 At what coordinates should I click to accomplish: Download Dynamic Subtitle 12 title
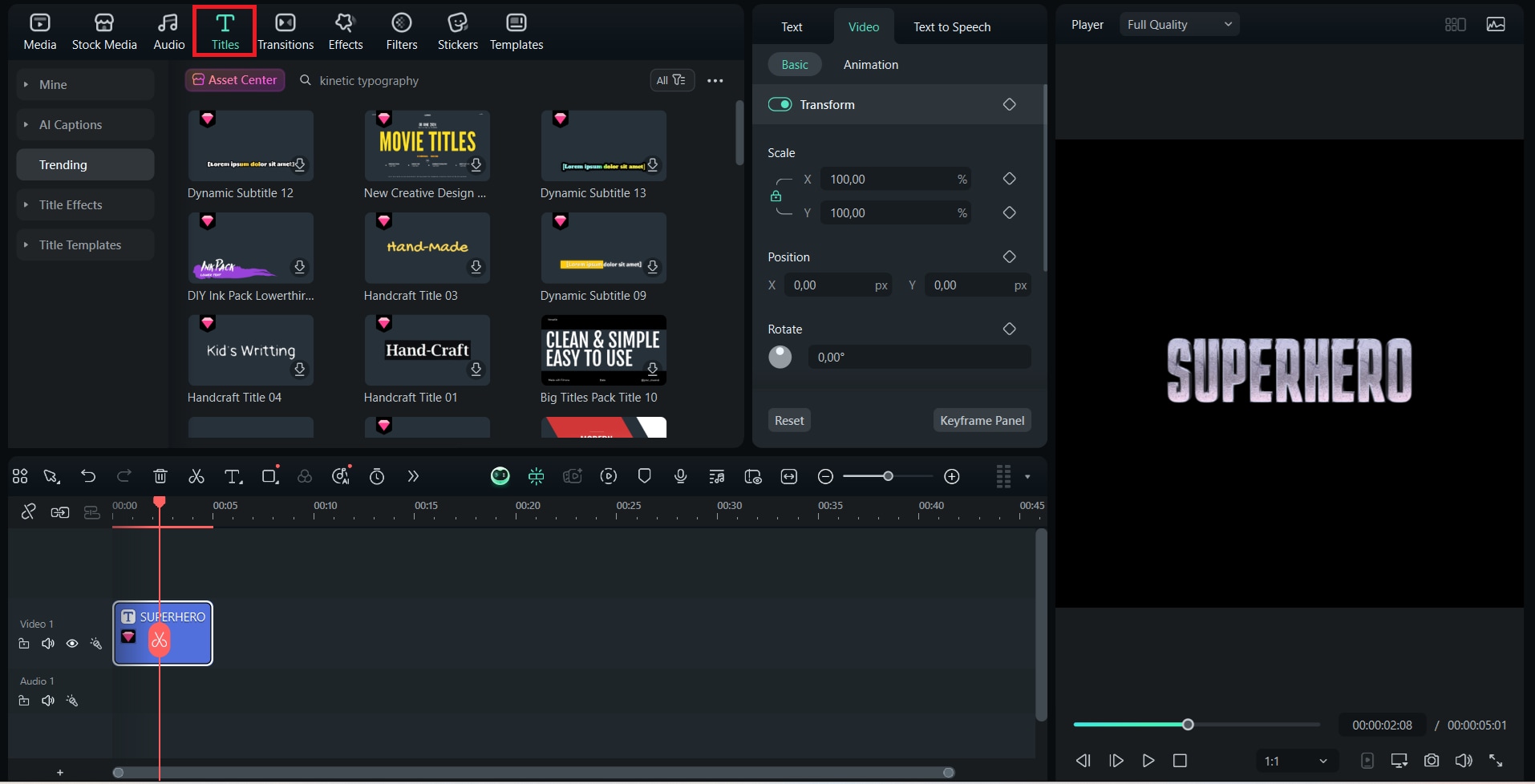tap(300, 164)
